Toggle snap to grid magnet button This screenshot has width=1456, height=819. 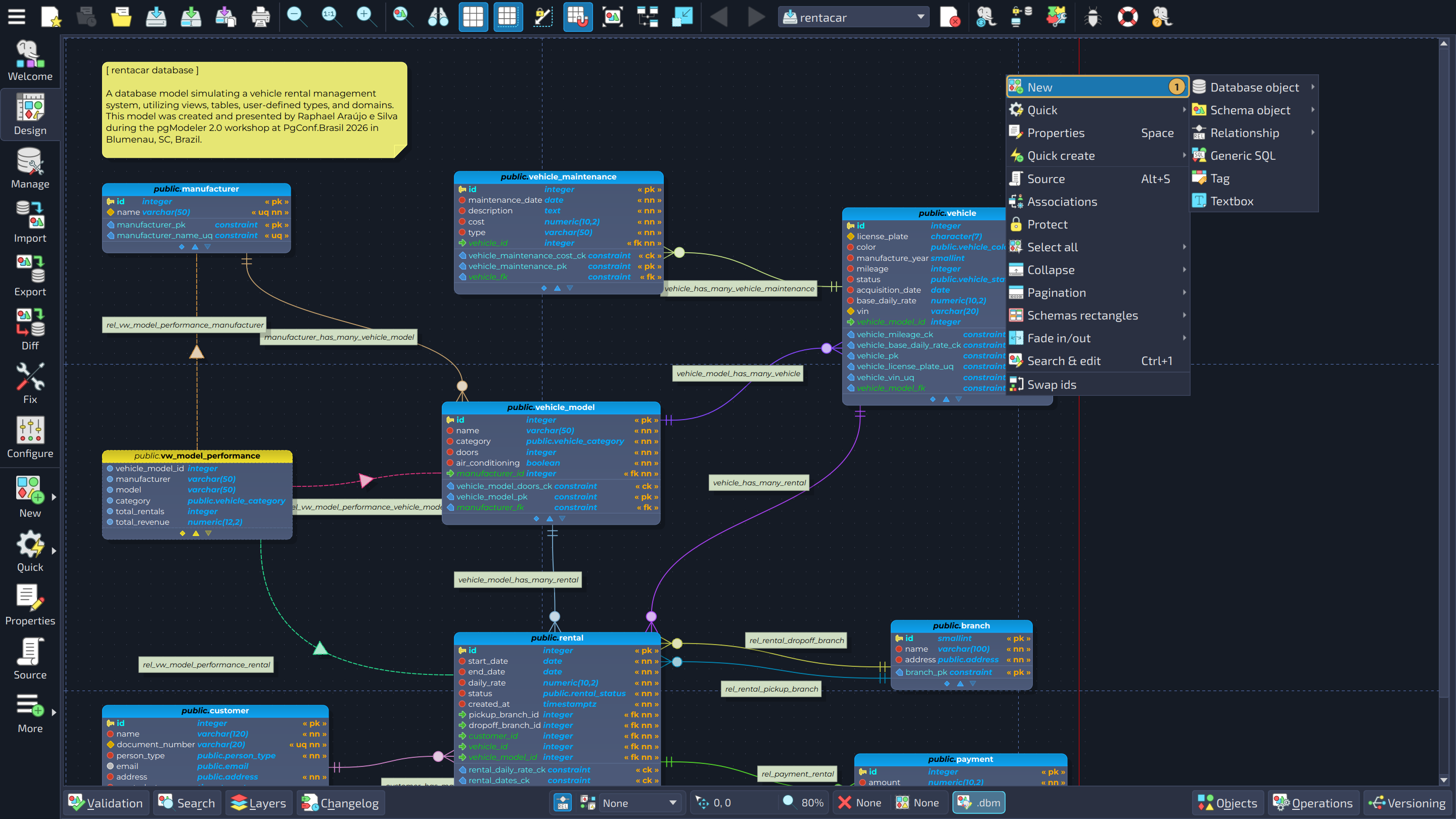point(578,17)
